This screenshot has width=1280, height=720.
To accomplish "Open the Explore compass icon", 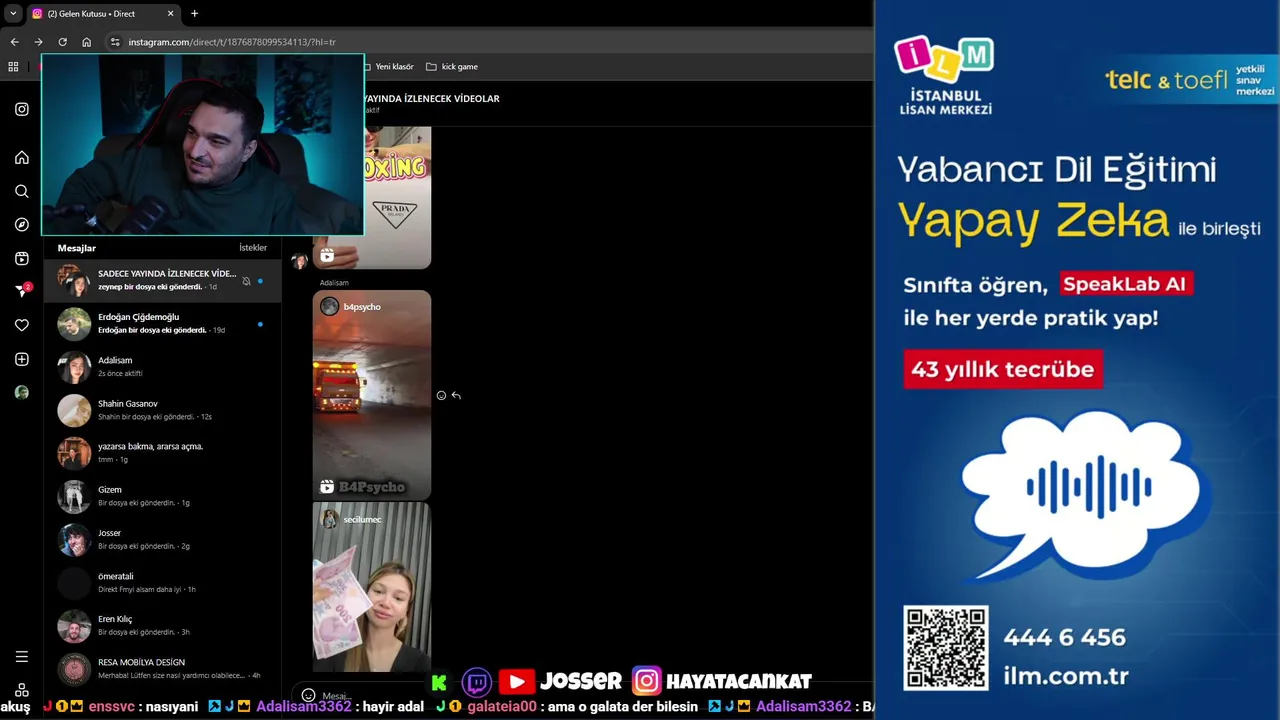I will tap(22, 225).
